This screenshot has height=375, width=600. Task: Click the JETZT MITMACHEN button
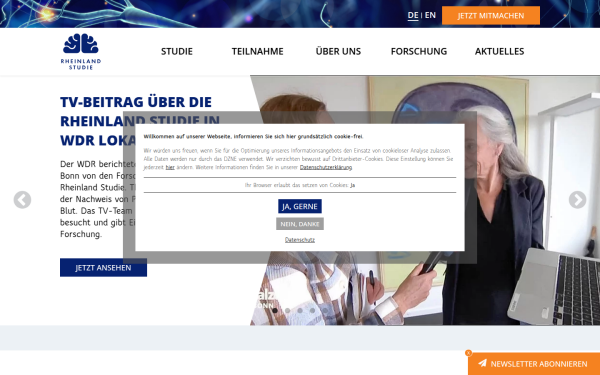(x=491, y=15)
